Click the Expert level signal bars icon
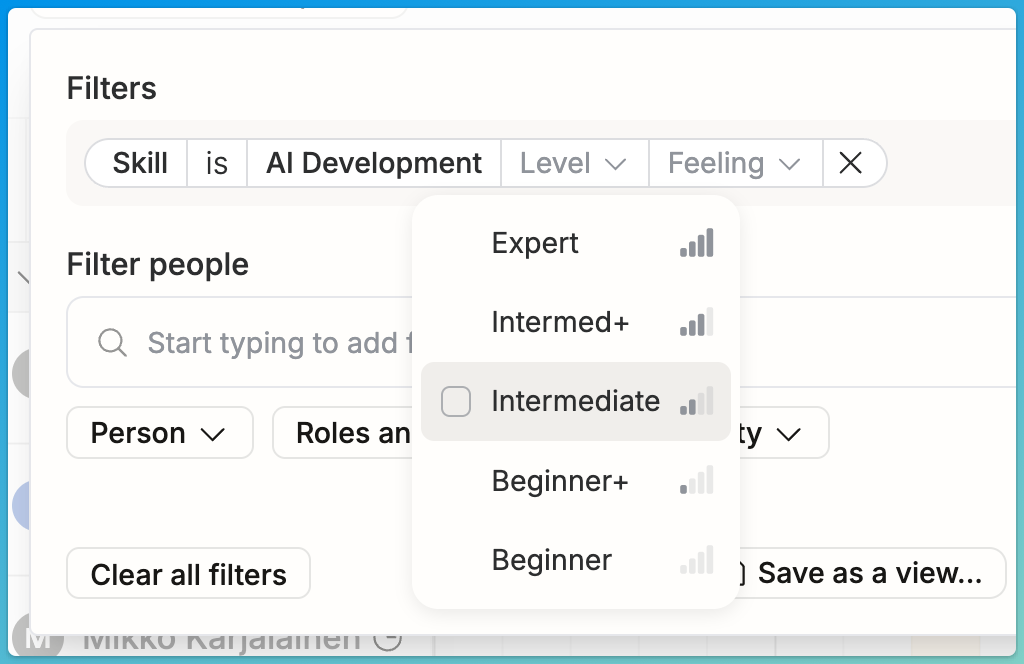 [696, 243]
